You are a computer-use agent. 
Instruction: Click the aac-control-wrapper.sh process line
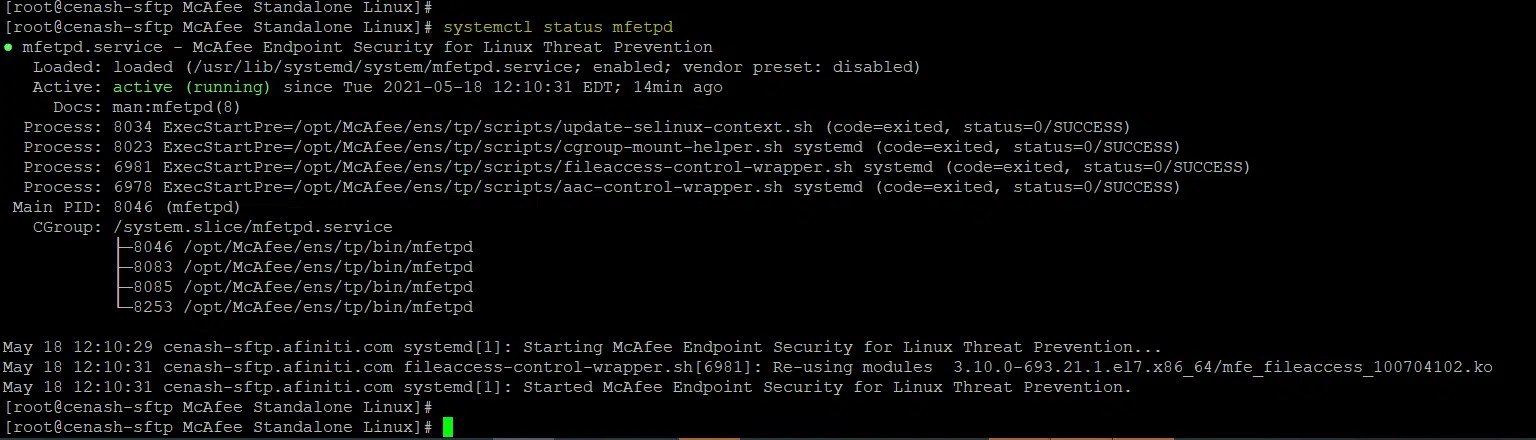point(600,187)
